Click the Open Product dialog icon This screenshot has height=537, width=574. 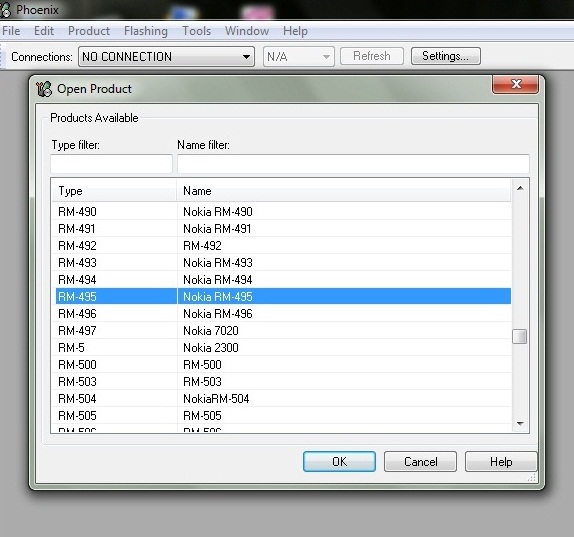tap(44, 89)
